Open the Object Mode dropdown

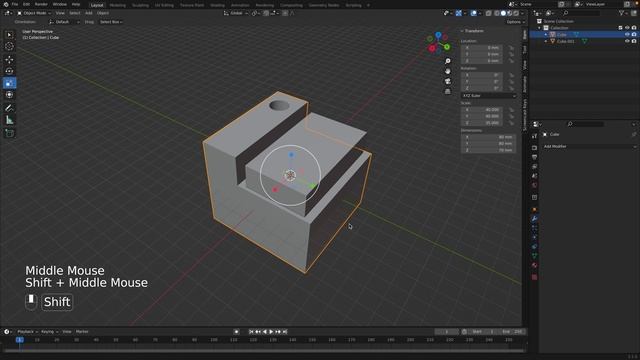coord(34,13)
